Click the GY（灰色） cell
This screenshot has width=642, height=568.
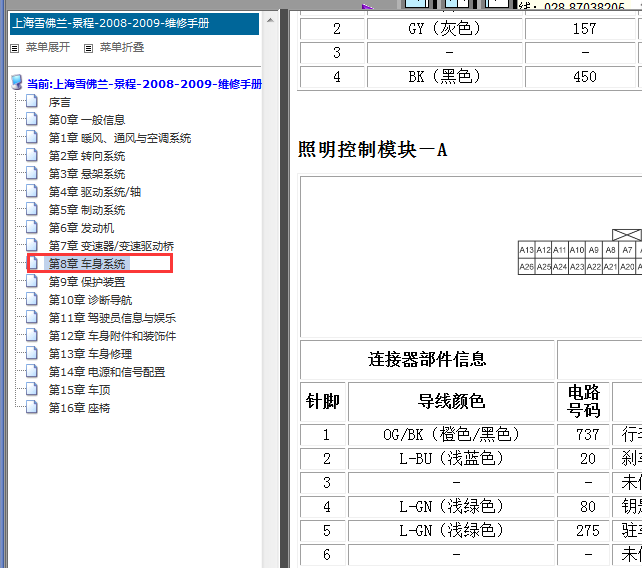coord(445,29)
